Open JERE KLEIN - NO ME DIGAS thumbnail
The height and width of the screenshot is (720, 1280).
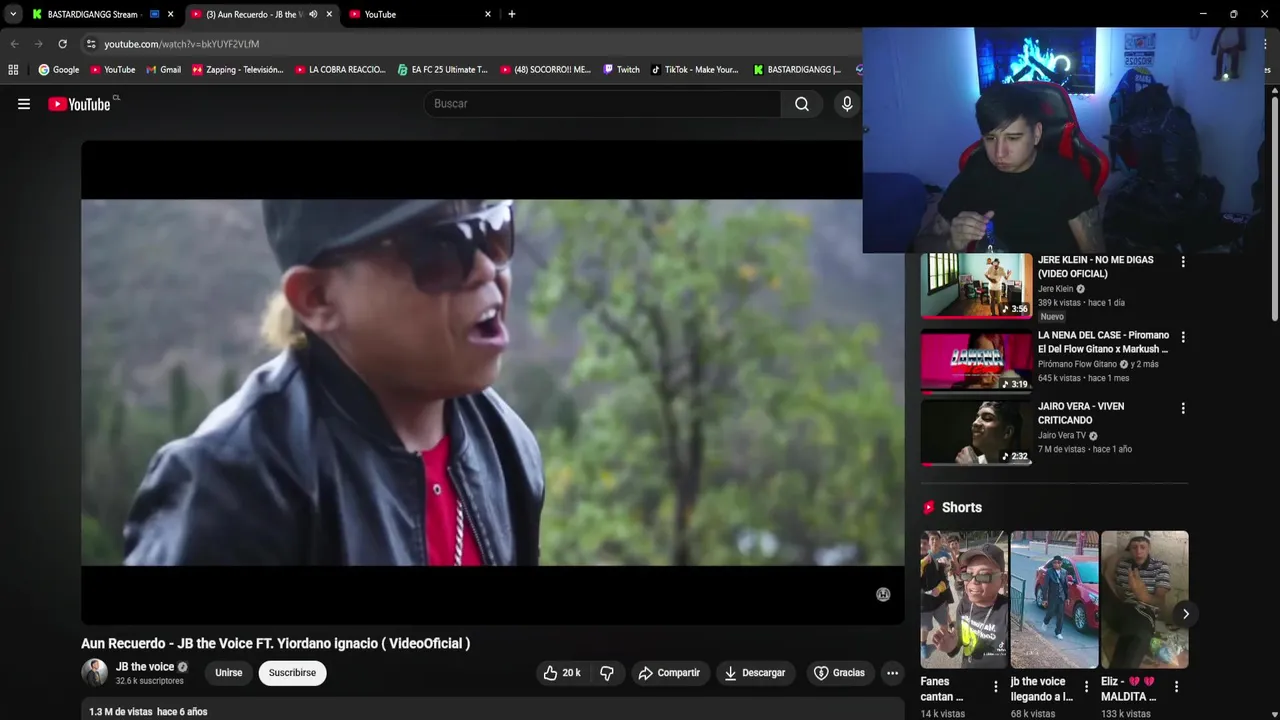click(976, 286)
